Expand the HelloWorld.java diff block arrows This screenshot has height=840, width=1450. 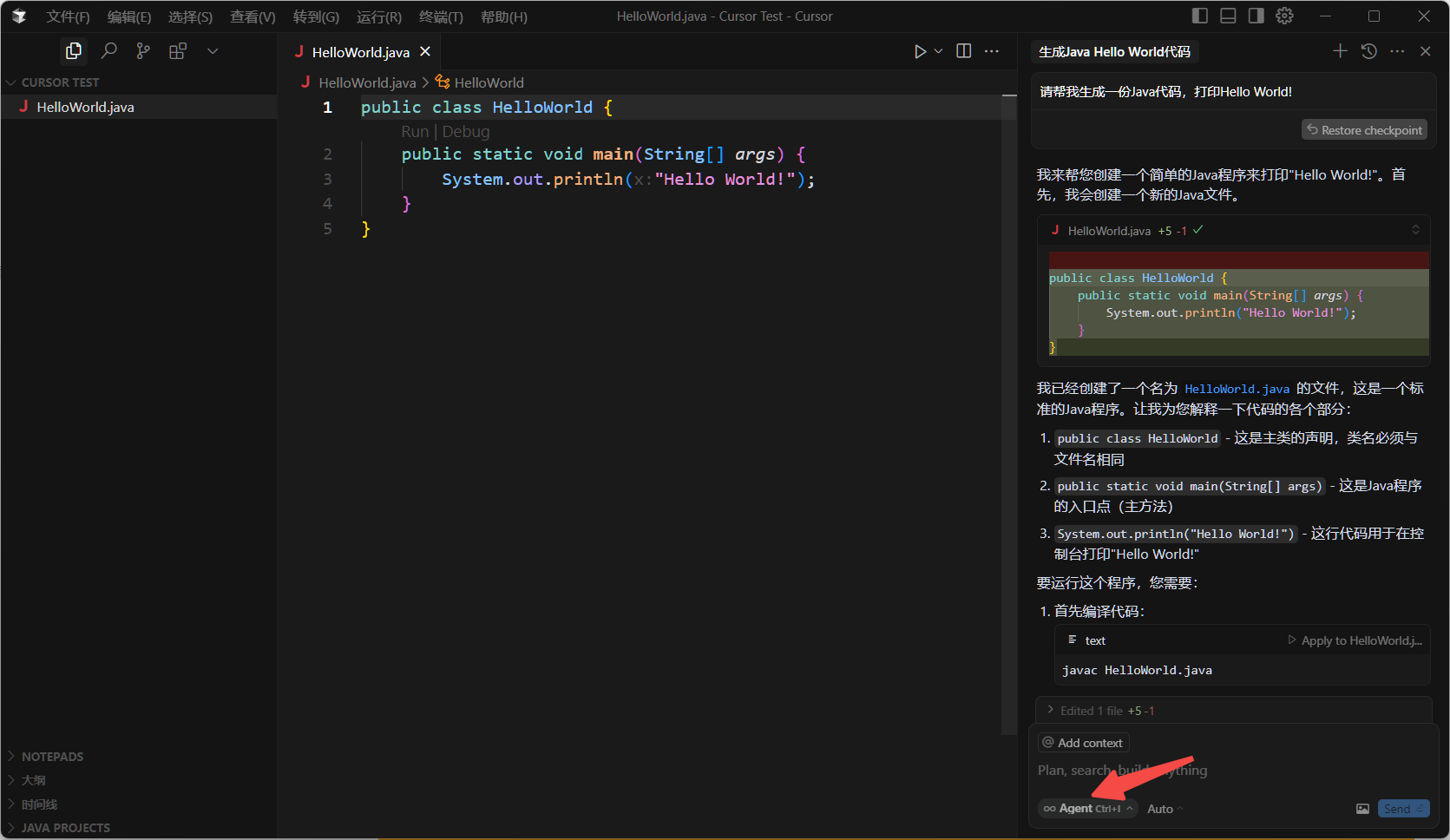[x=1415, y=230]
